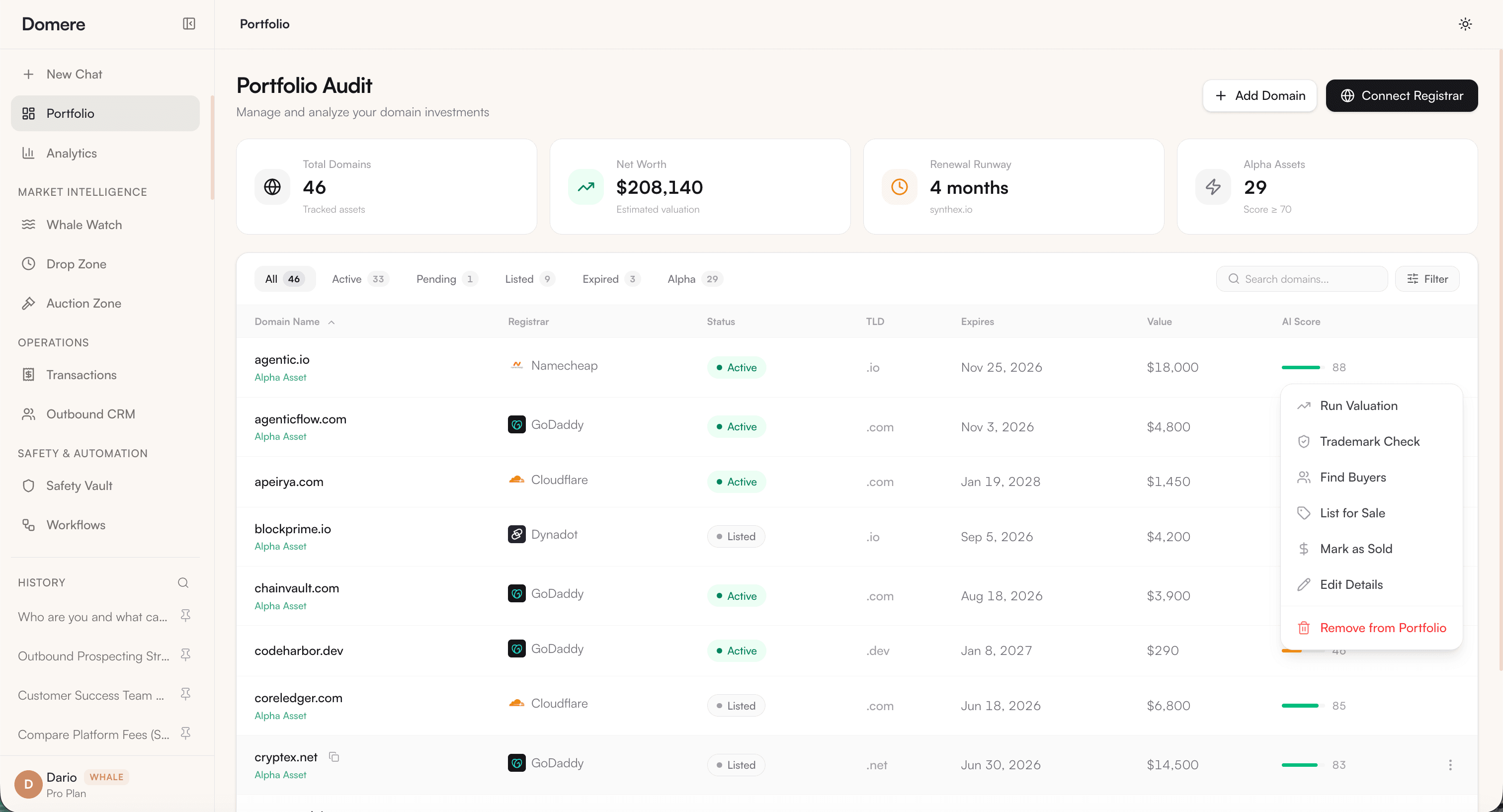Copy cryptex.net domain name icon

[x=334, y=756]
